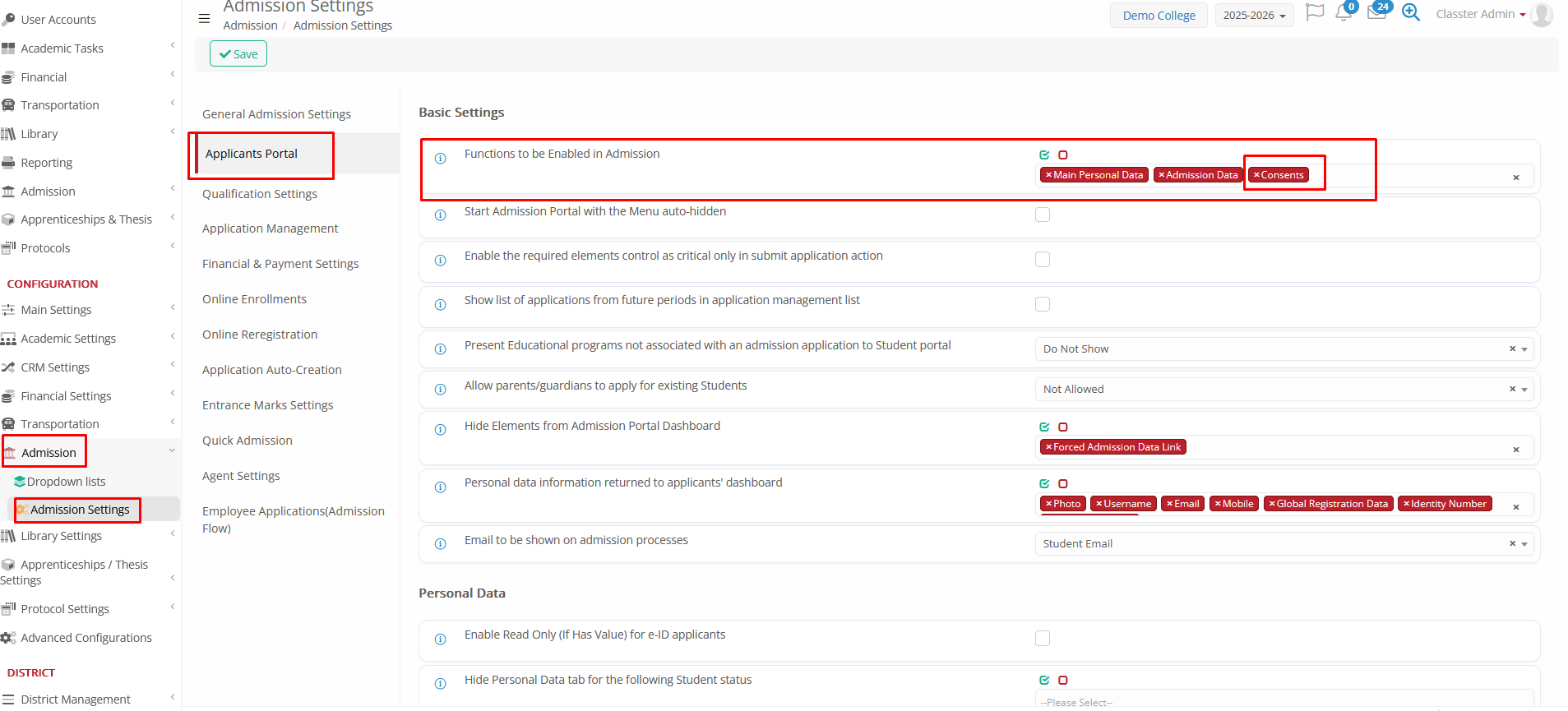Open the 2025-2026 academic year dropdown
Screen dimensions: 1568x711
coord(1254,16)
